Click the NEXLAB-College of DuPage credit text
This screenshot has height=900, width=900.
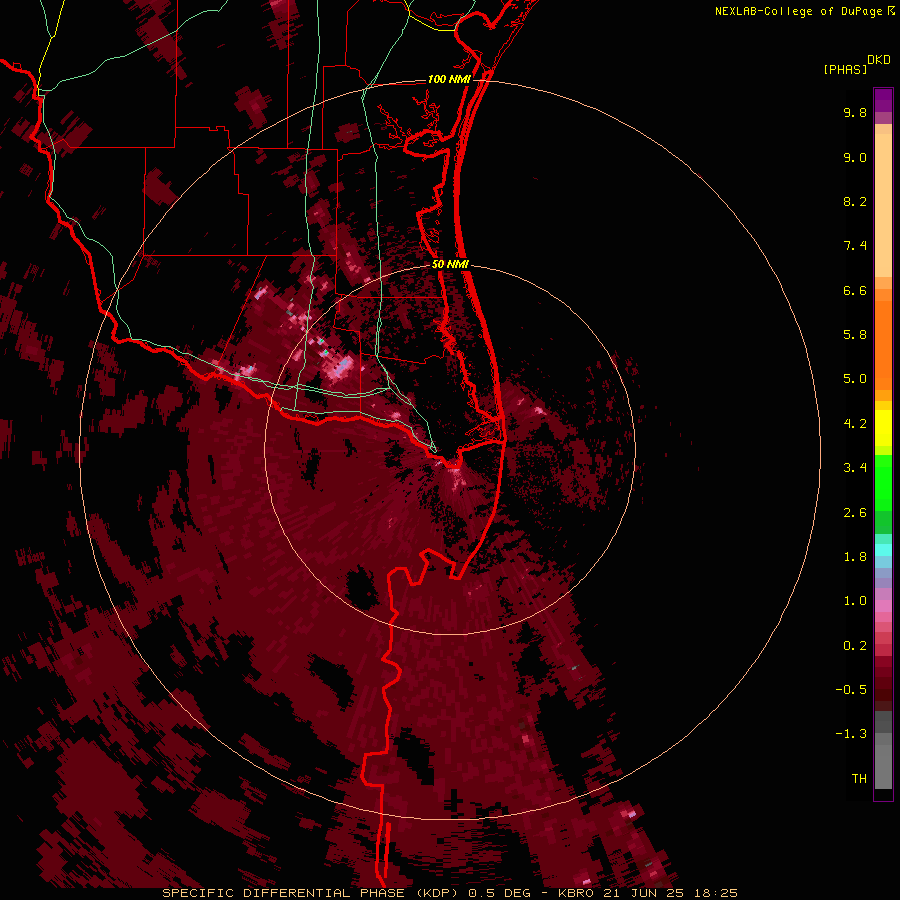(798, 11)
